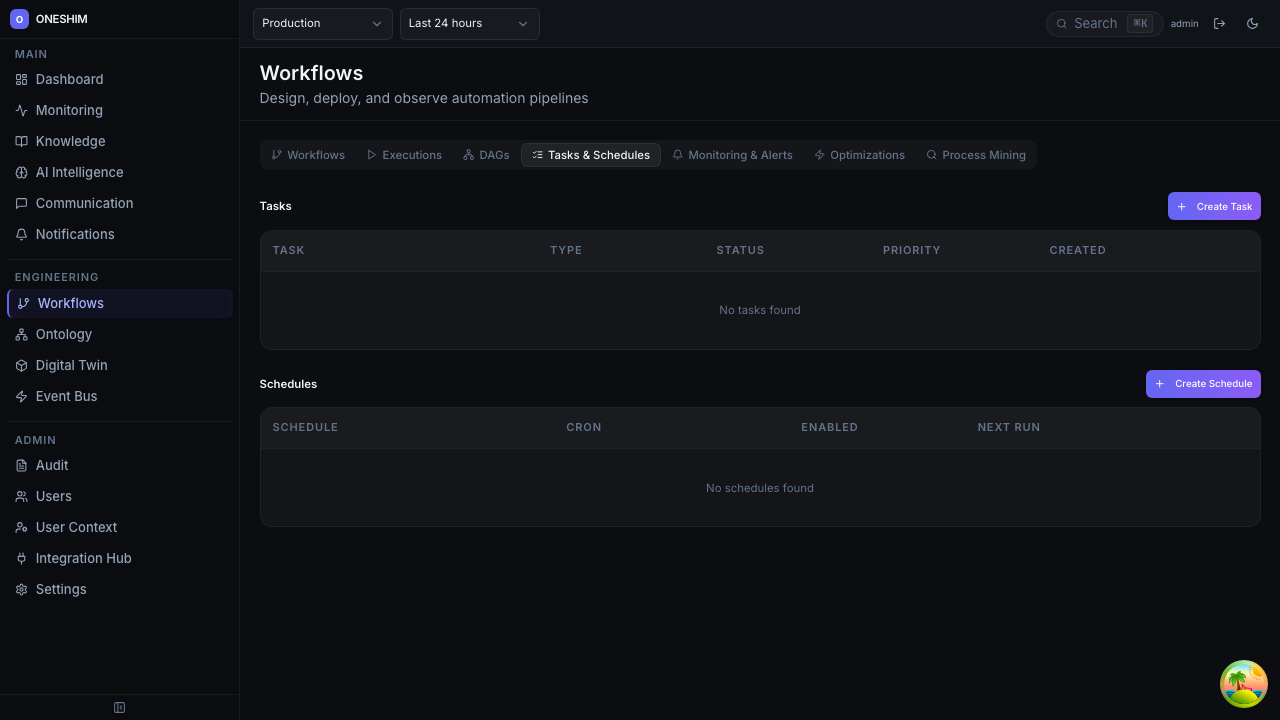Viewport: 1280px width, 720px height.
Task: Open Notifications from the sidebar
Action: (x=74, y=234)
